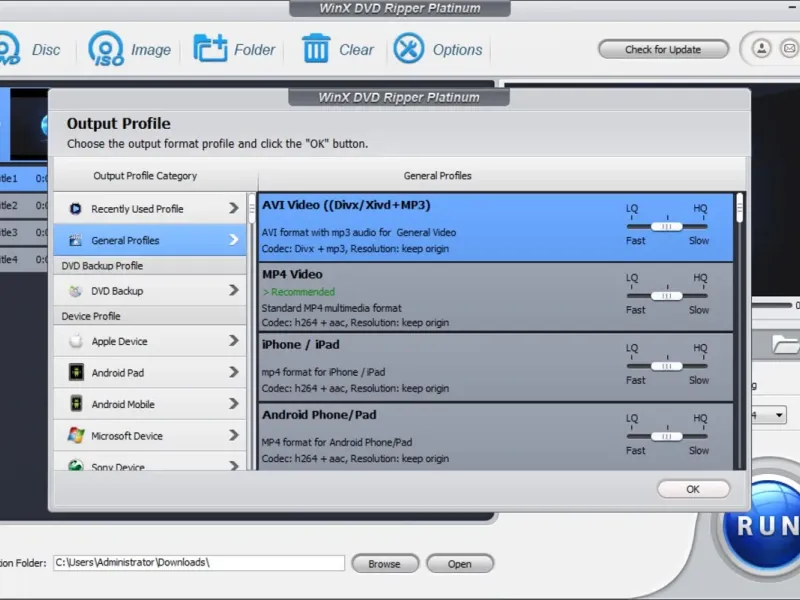Click the Recently Used Profile icon
The height and width of the screenshot is (600, 800).
tap(76, 208)
